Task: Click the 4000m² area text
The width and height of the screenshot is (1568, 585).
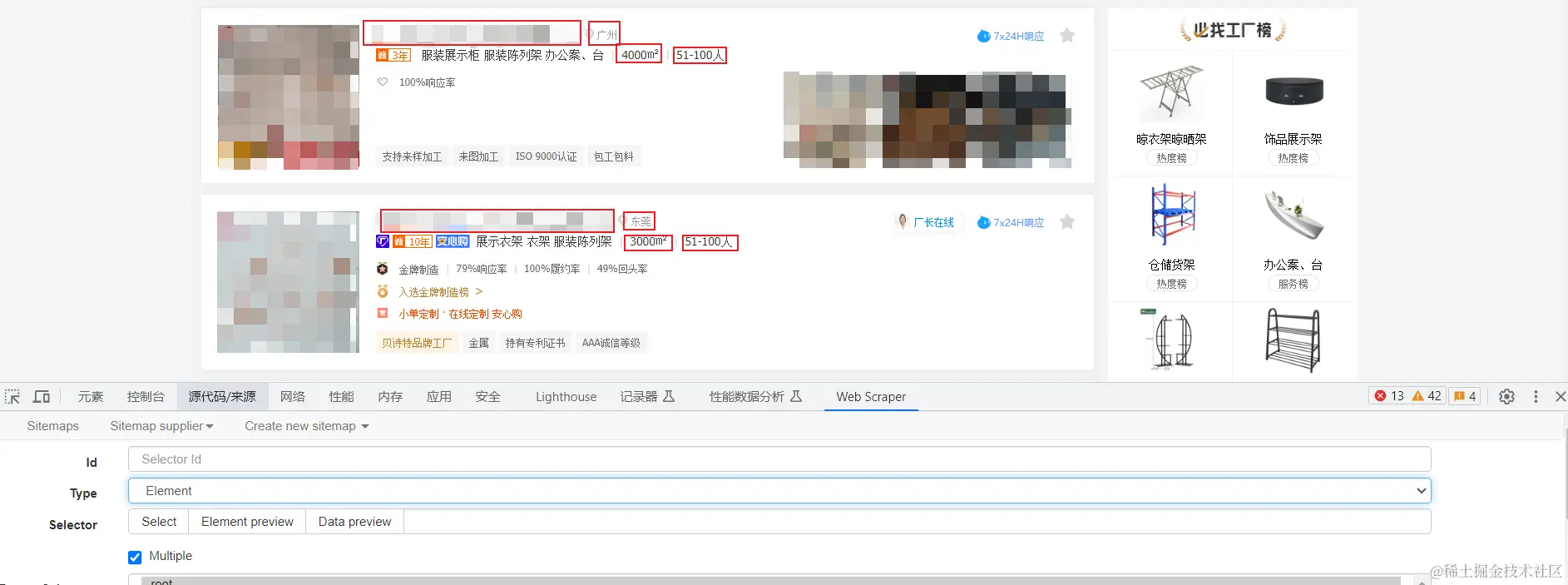Action: [x=640, y=55]
